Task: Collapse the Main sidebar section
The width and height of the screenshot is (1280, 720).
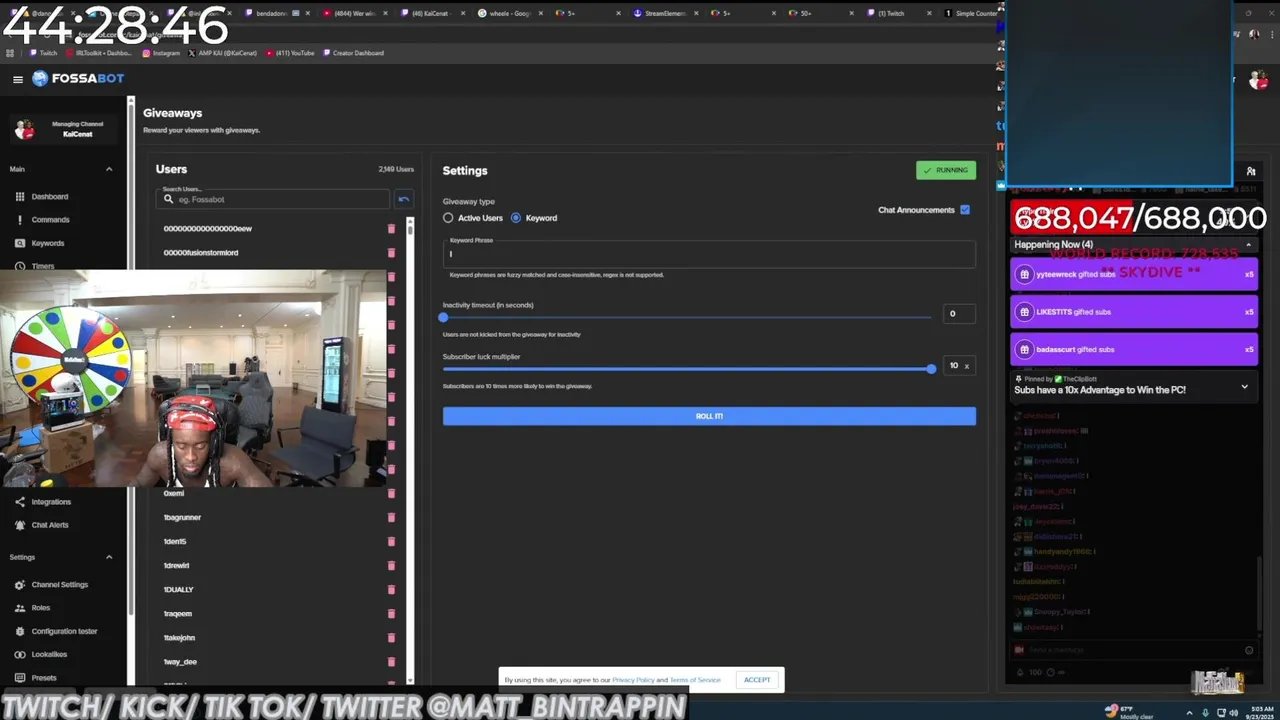Action: [109, 169]
